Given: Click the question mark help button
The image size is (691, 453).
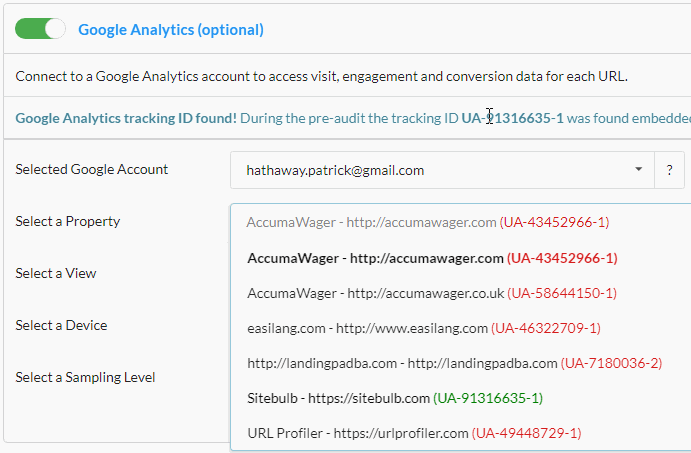Looking at the screenshot, I should pyautogui.click(x=669, y=170).
